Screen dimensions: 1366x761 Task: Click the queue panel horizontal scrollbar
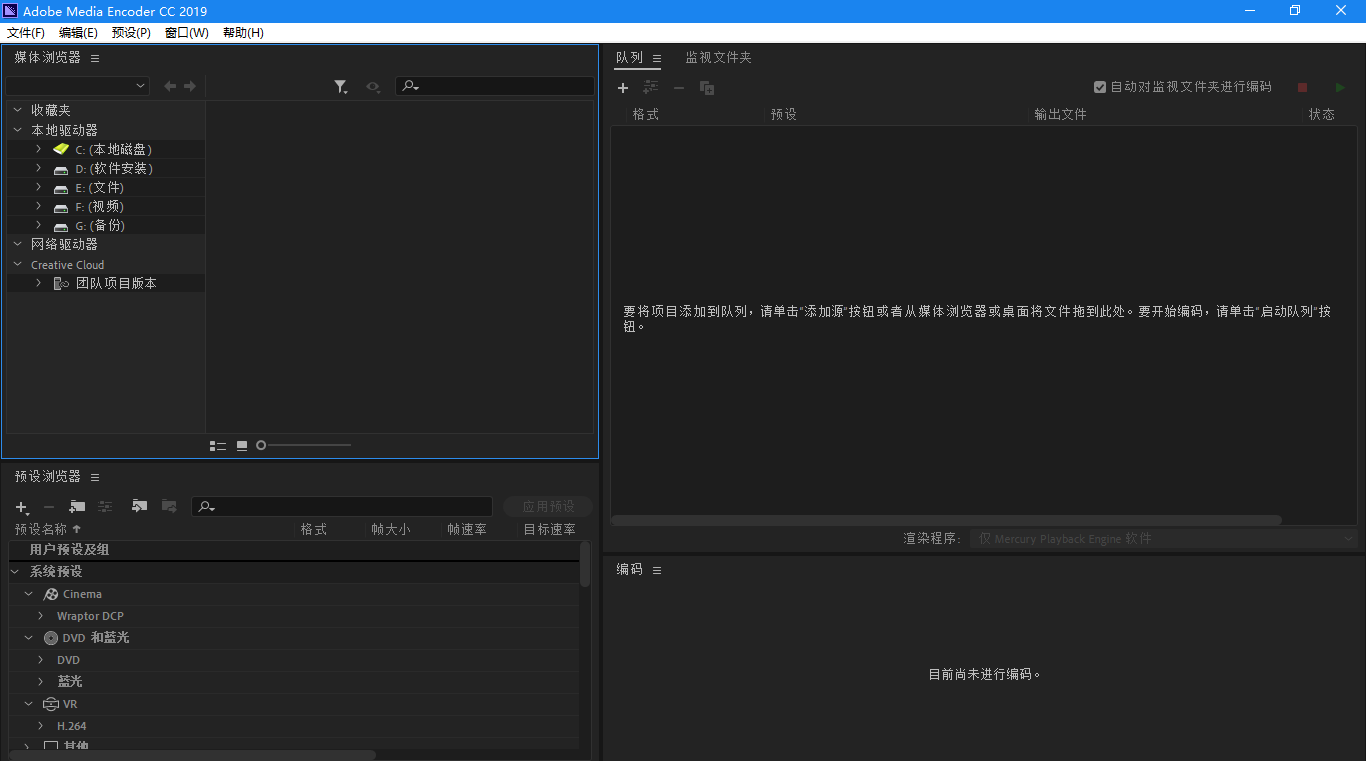[946, 520]
